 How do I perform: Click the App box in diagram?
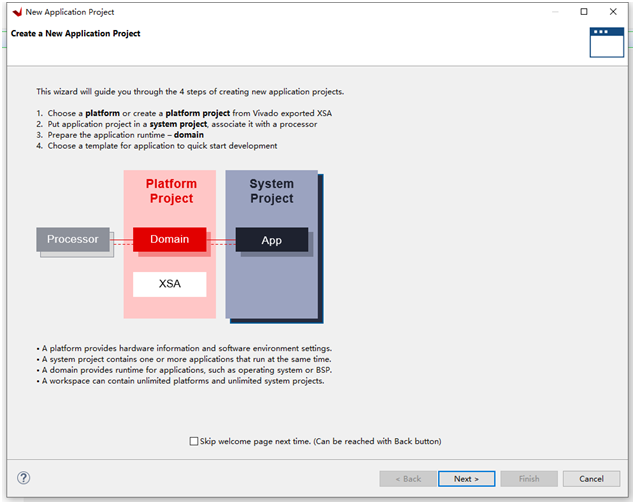coord(272,240)
